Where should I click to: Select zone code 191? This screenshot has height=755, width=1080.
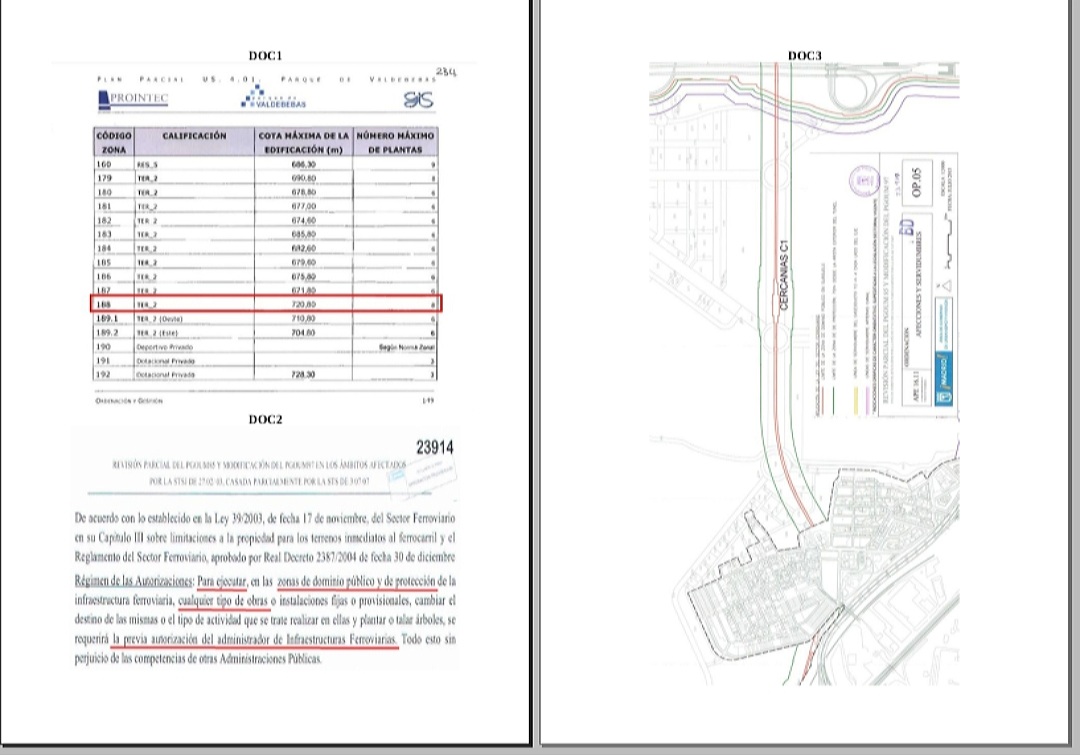point(104,360)
